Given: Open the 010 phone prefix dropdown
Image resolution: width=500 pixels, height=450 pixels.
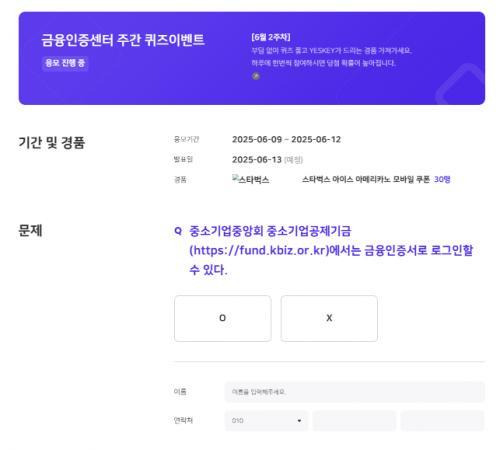Looking at the screenshot, I should coord(266,421).
